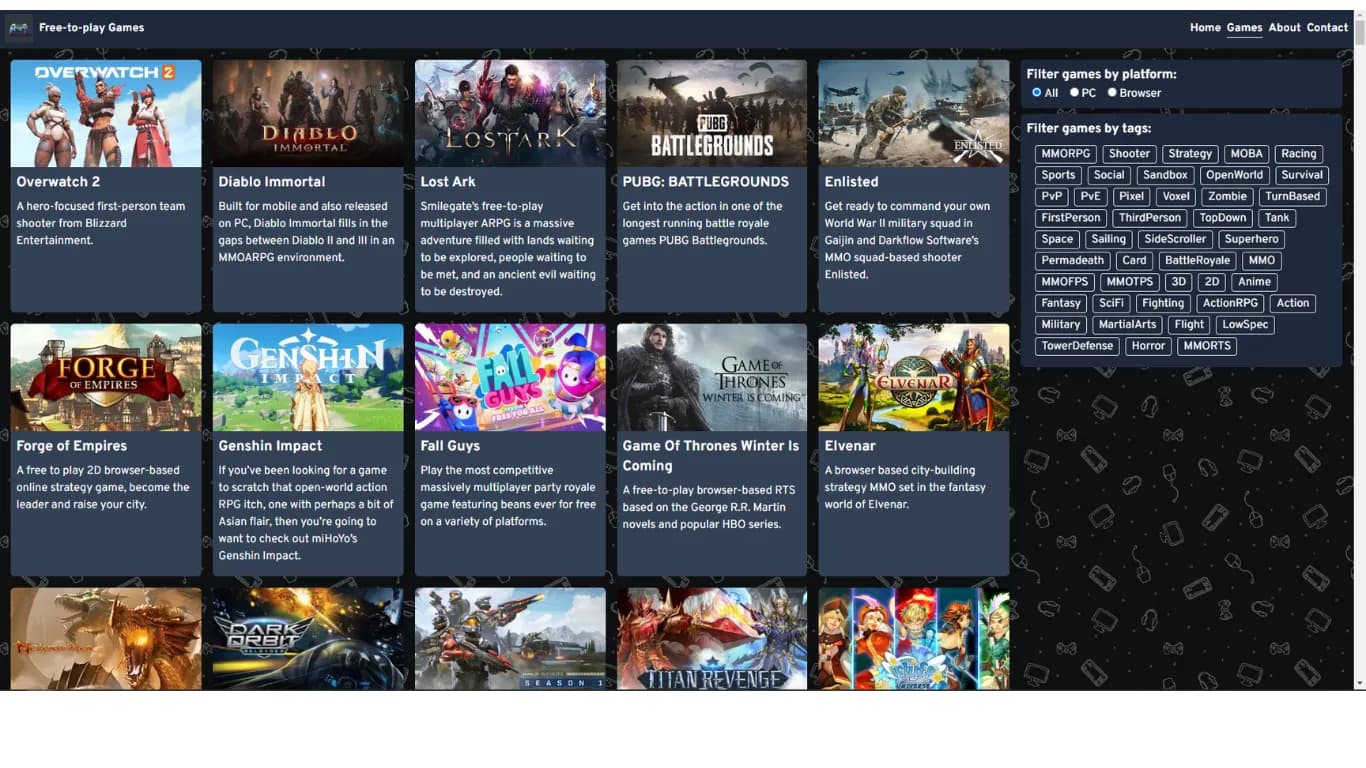This screenshot has width=1366, height=768.
Task: Click the Fall Guys thumbnail
Action: pyautogui.click(x=510, y=377)
